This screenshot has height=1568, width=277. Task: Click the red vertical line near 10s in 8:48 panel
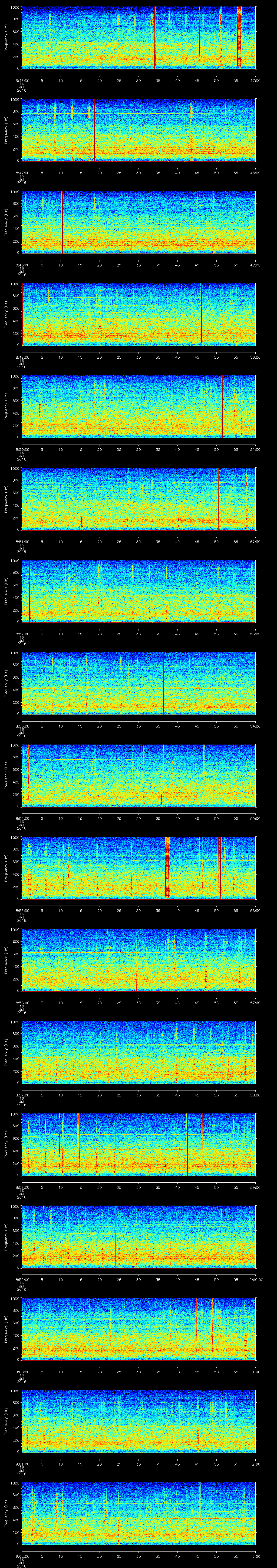62,222
